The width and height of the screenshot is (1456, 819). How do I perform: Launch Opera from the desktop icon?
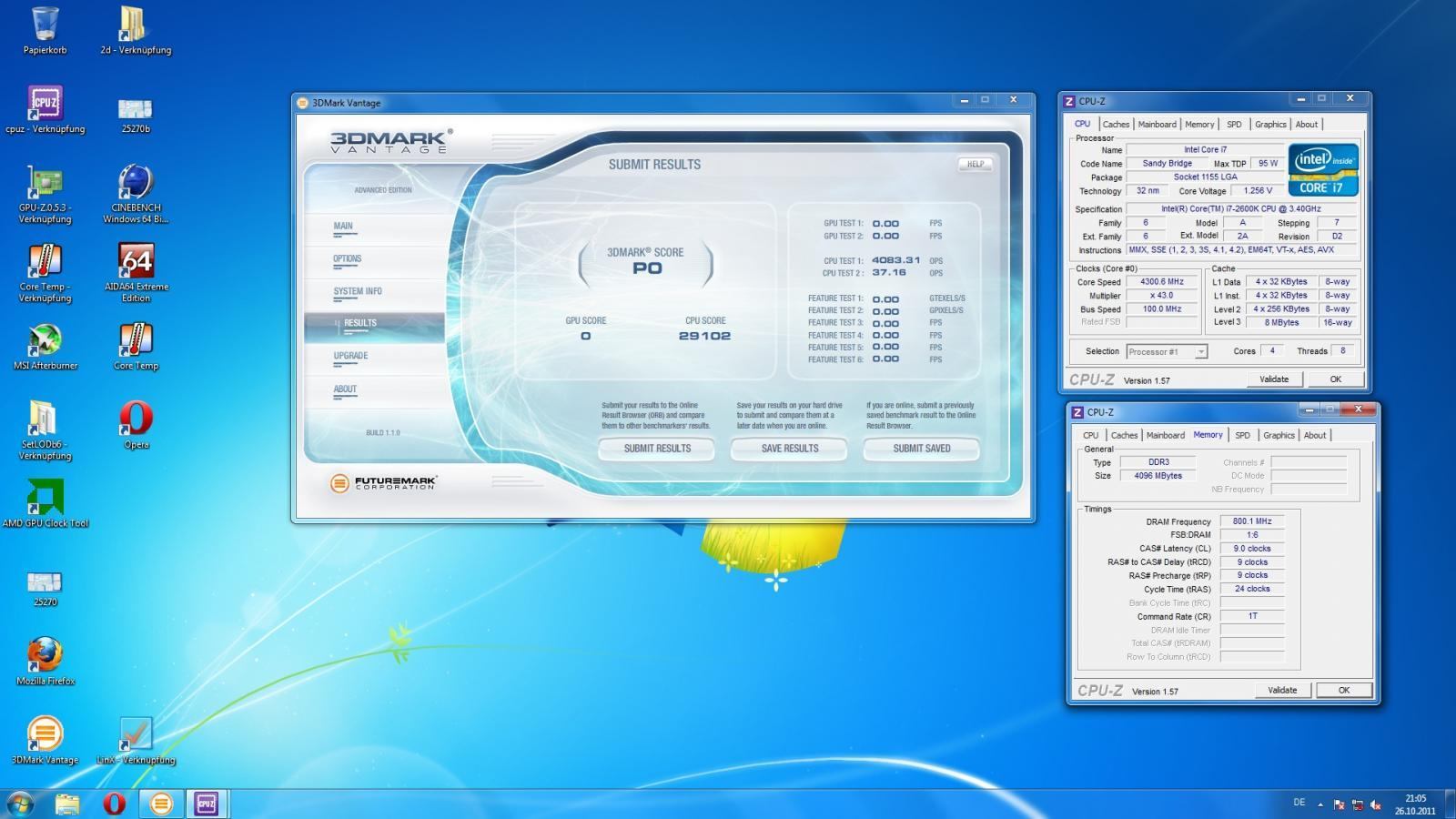coord(136,425)
